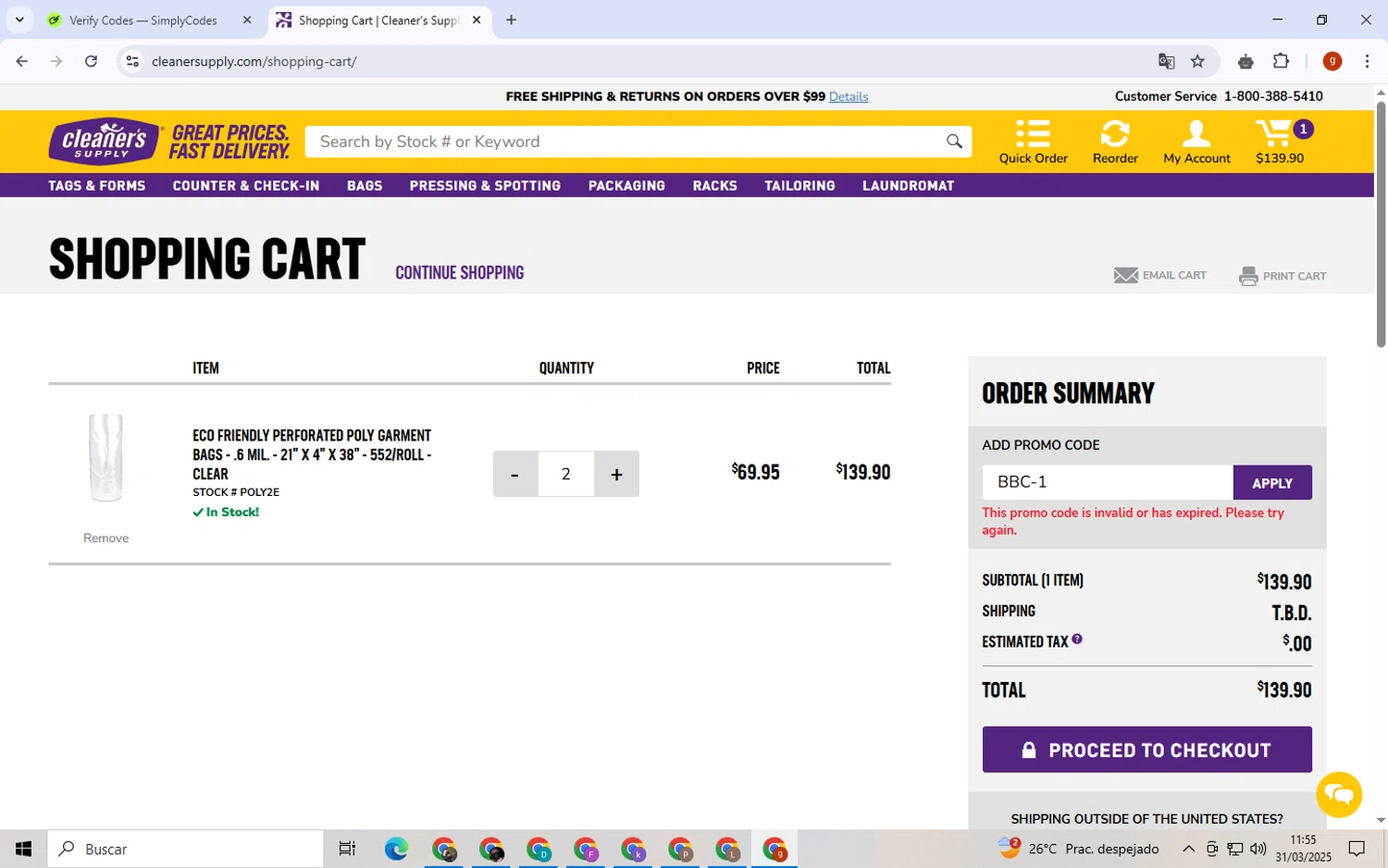Decrease quantity with the minus button
The width and height of the screenshot is (1388, 868).
pyautogui.click(x=514, y=474)
